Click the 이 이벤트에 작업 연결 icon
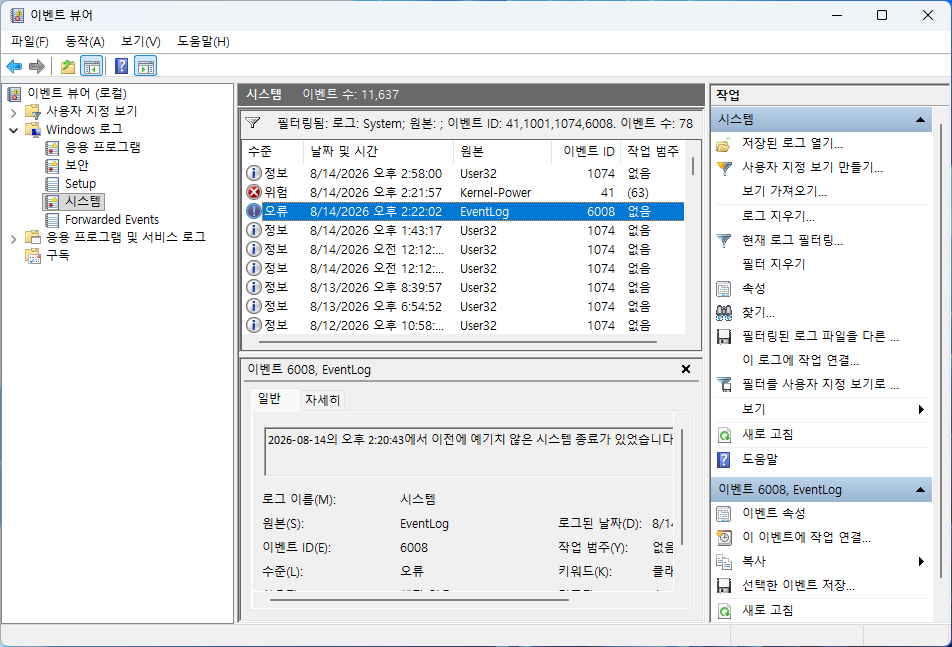The width and height of the screenshot is (952, 647). 724,538
